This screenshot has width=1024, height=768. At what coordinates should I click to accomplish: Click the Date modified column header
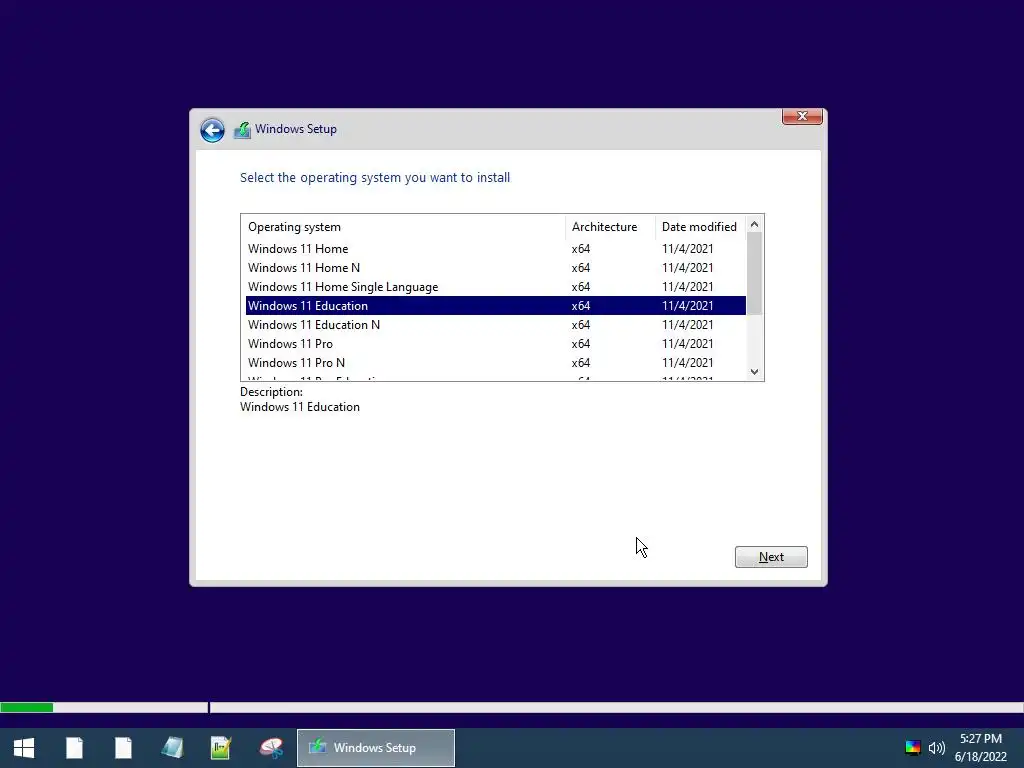(x=700, y=227)
